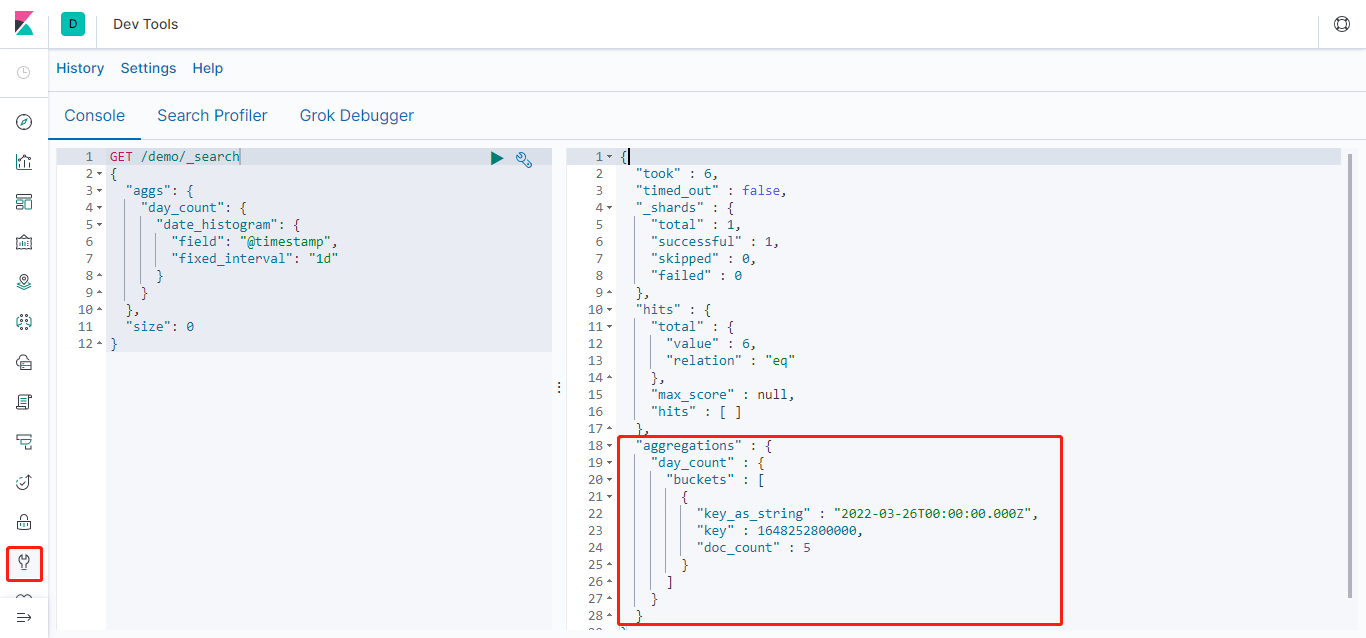Open the Settings link

point(148,69)
